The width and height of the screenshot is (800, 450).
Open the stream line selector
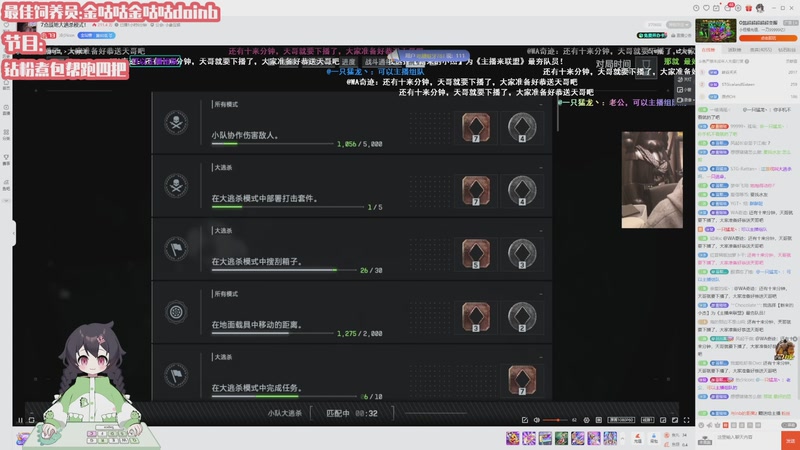[x=647, y=420]
